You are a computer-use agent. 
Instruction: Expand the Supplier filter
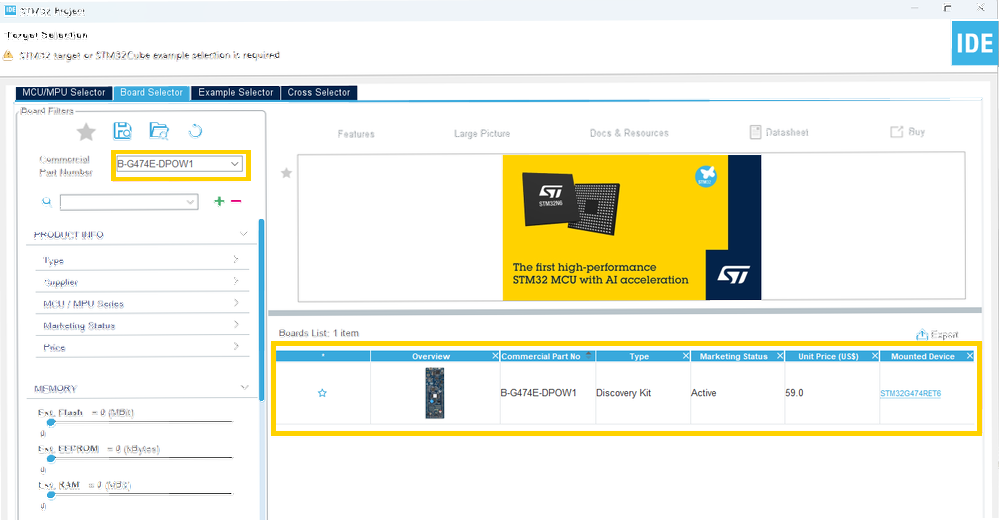click(236, 281)
